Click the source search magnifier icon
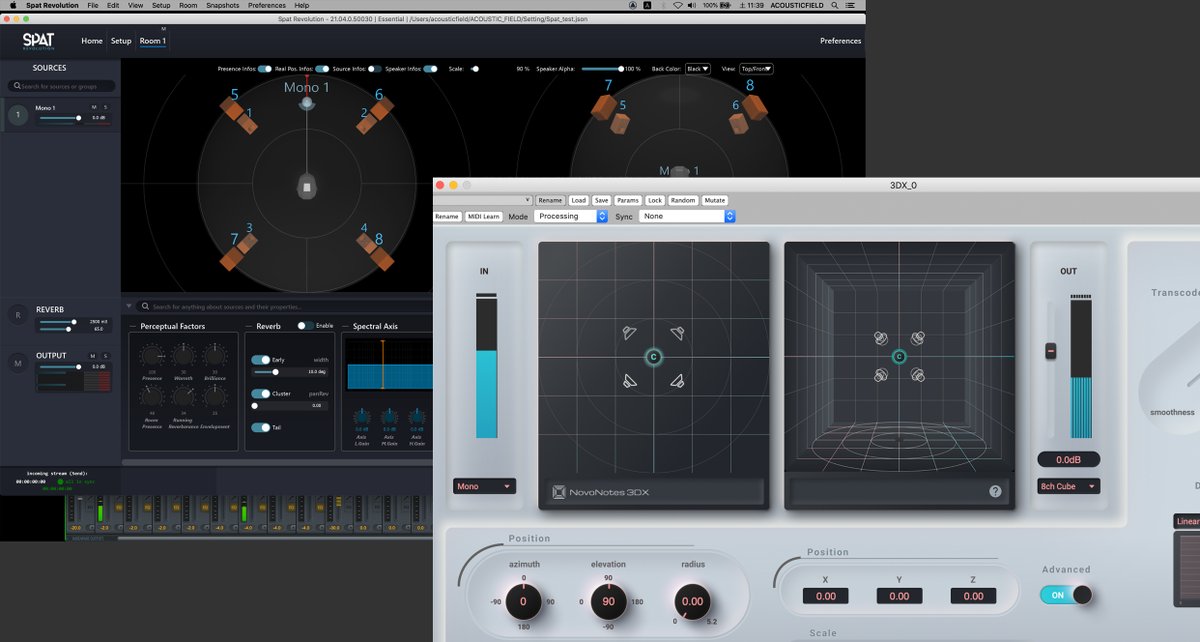The height and width of the screenshot is (642, 1200). (x=16, y=87)
